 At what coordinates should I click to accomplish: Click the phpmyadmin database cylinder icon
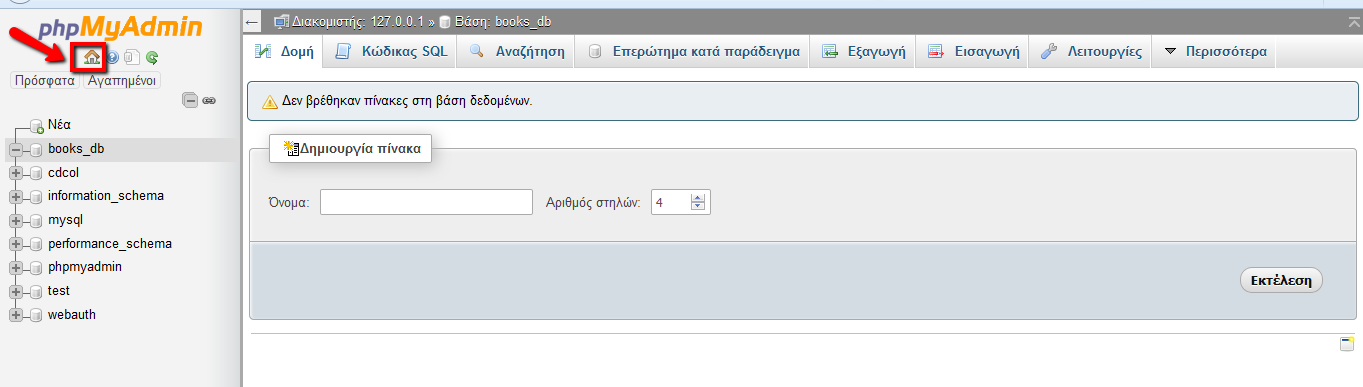(36, 268)
